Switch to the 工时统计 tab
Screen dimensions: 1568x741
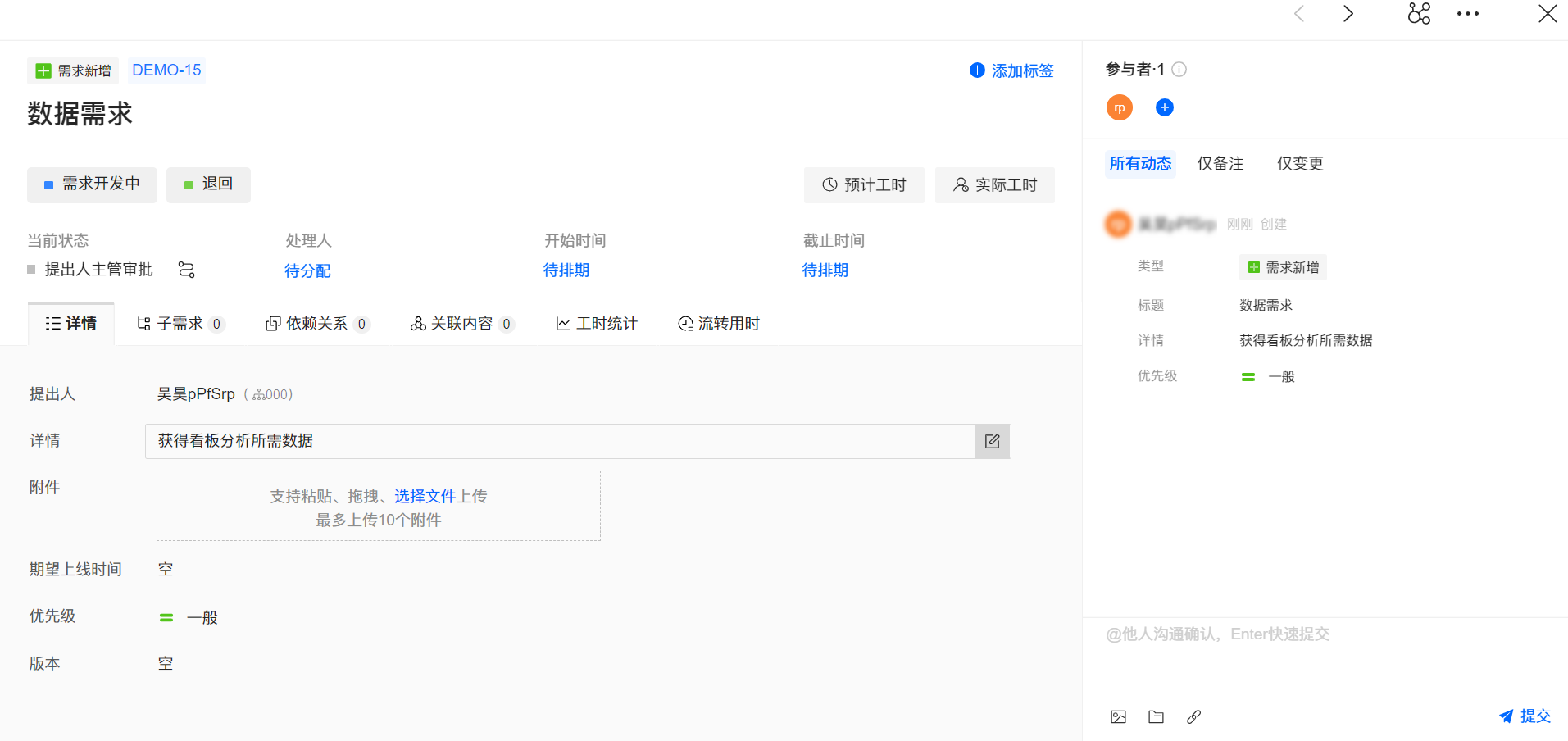(597, 324)
